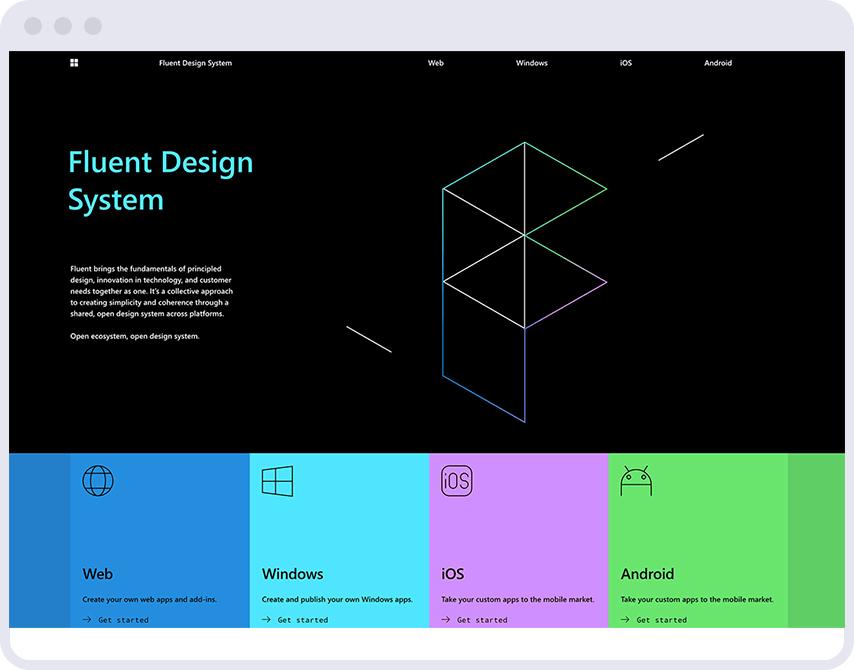854x670 pixels.
Task: Click Get started under Windows
Action: coord(303,620)
